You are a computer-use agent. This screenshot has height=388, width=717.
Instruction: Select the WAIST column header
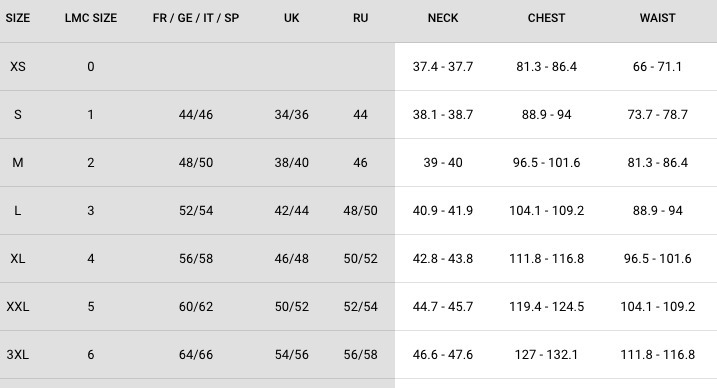[658, 18]
